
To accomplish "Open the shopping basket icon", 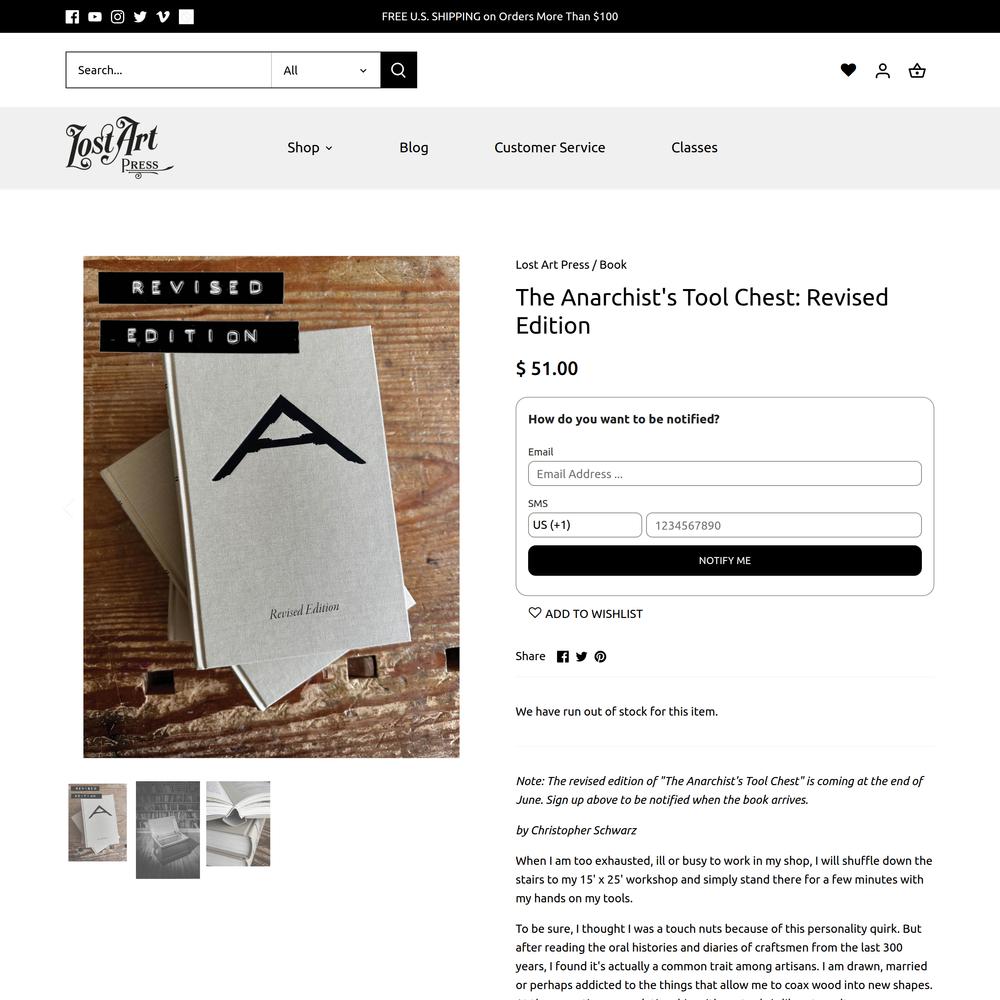I will point(917,70).
